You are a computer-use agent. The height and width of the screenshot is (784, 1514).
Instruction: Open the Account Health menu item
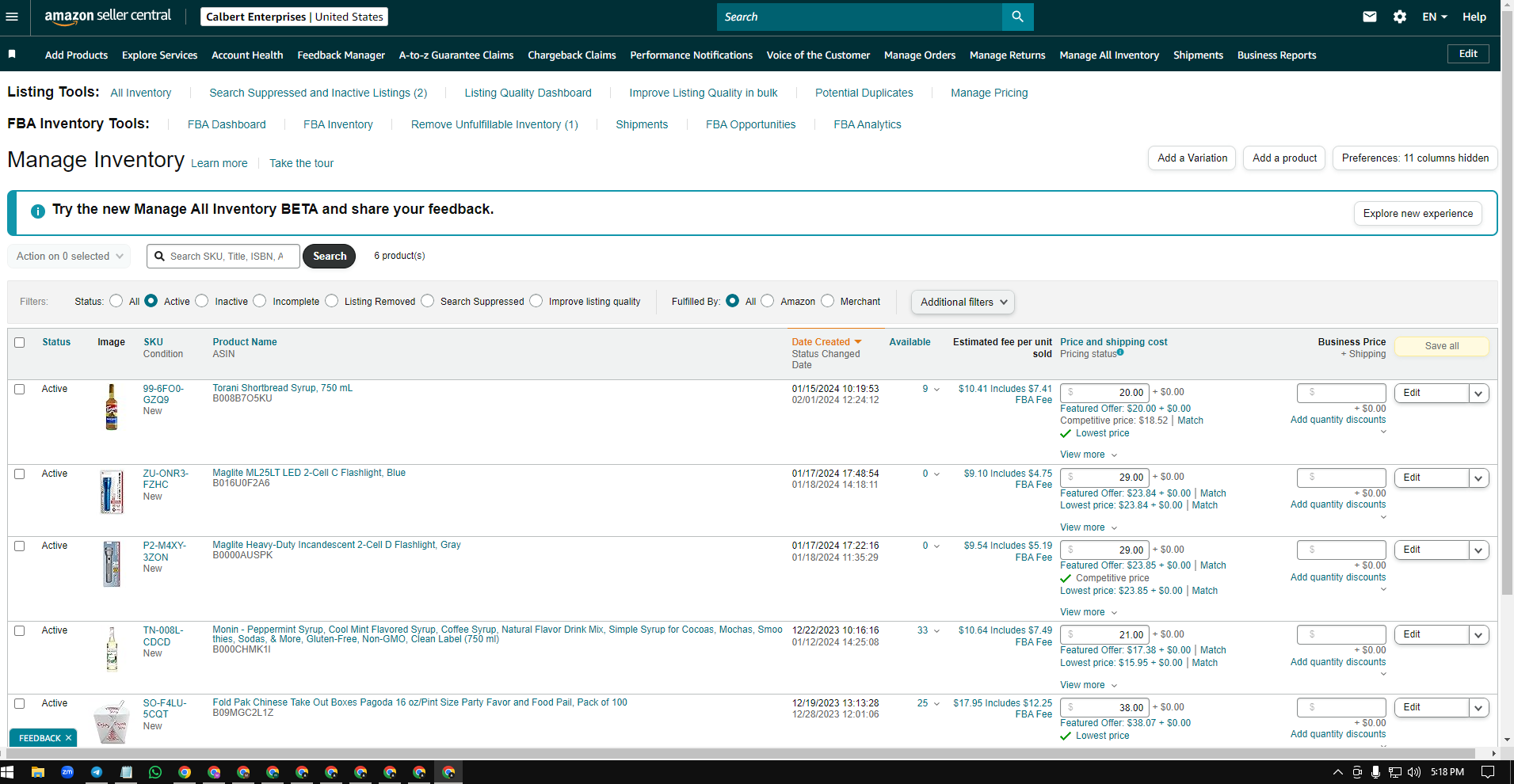(247, 55)
